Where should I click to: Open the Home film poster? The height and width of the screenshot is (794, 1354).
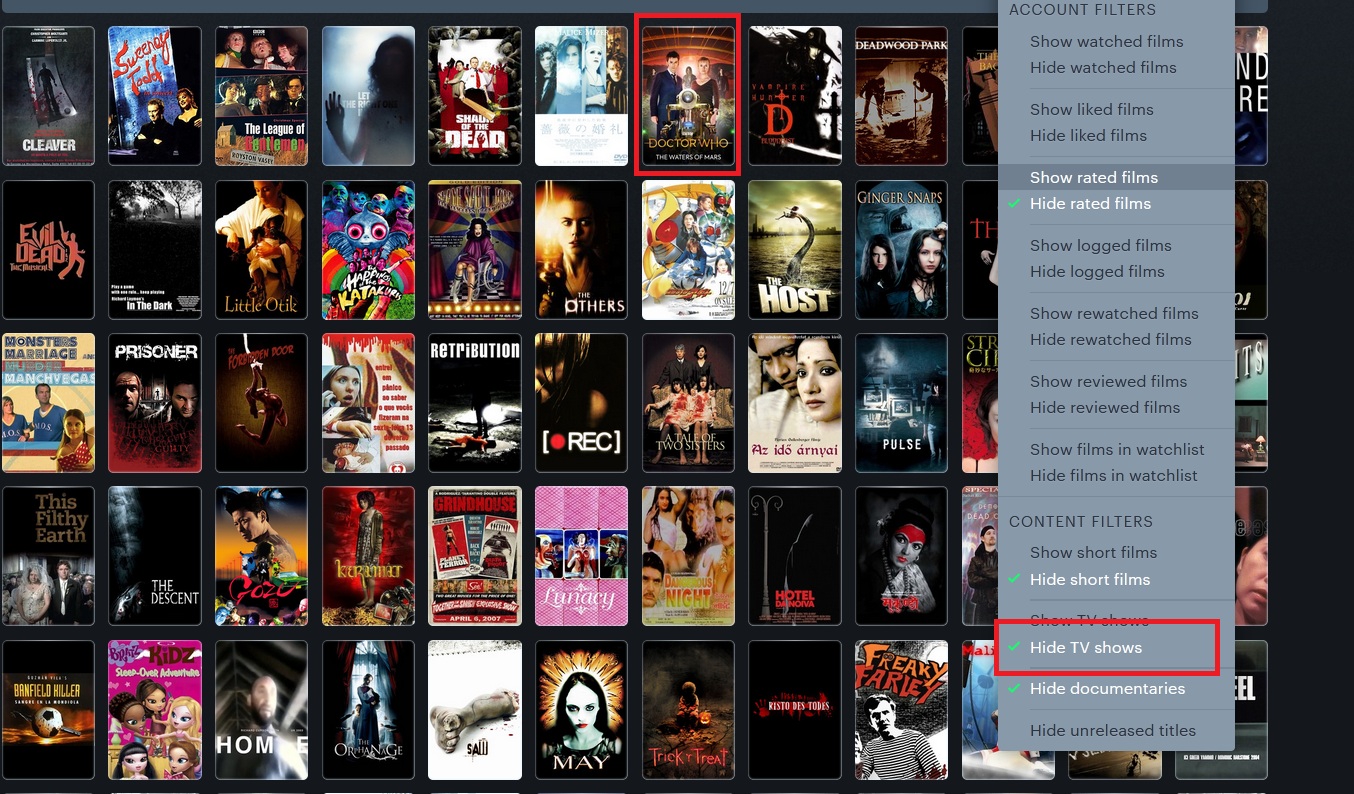coord(261,710)
